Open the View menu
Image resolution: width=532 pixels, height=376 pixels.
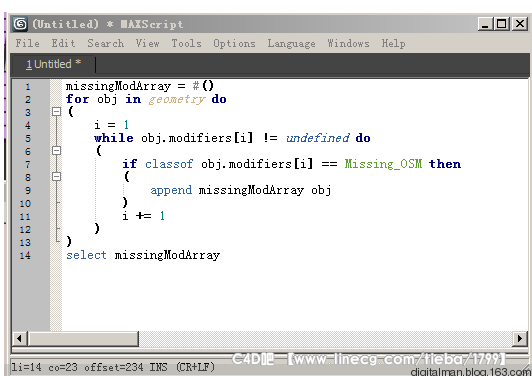148,43
